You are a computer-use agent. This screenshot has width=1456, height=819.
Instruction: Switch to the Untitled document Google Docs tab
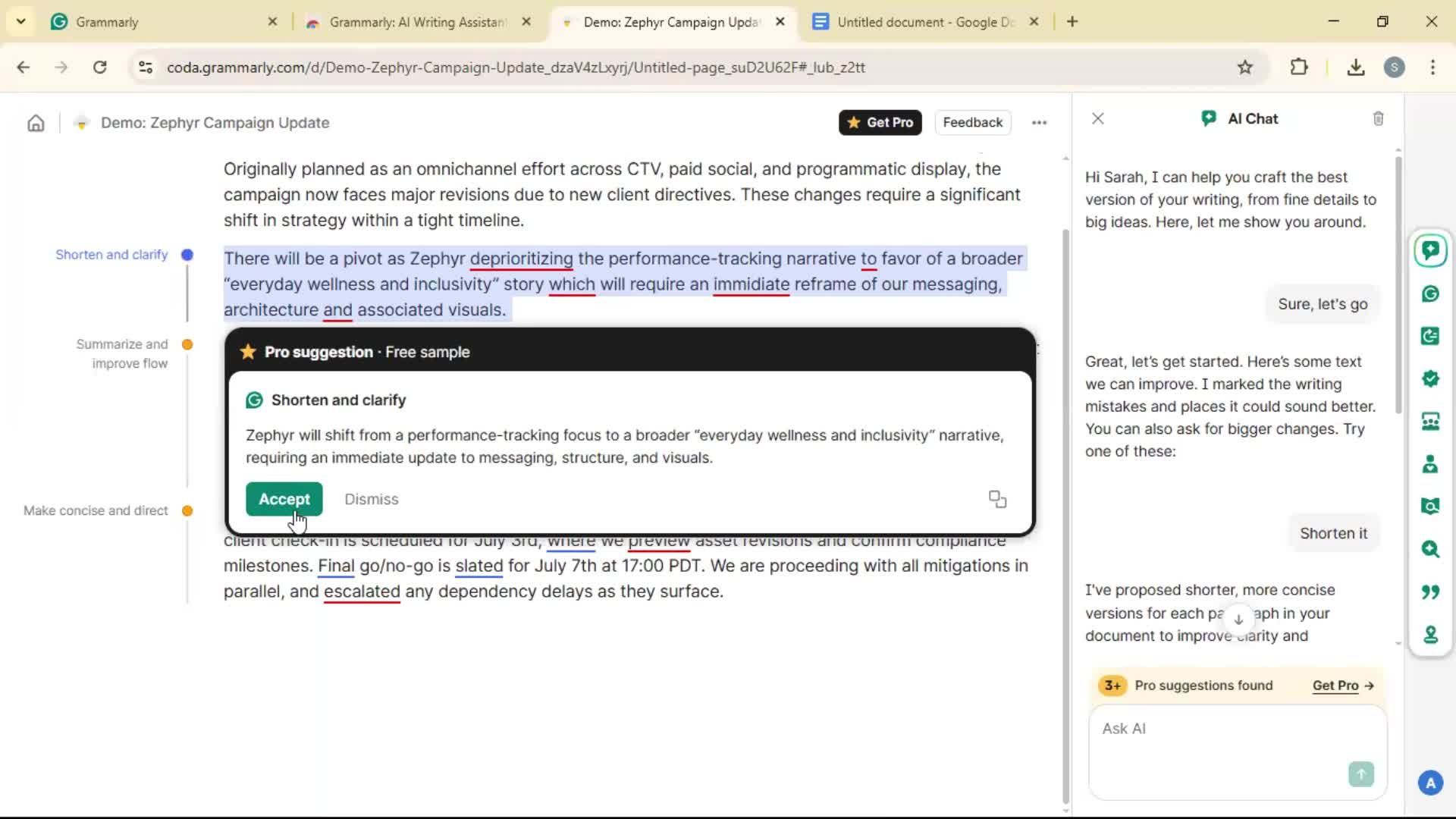point(924,22)
